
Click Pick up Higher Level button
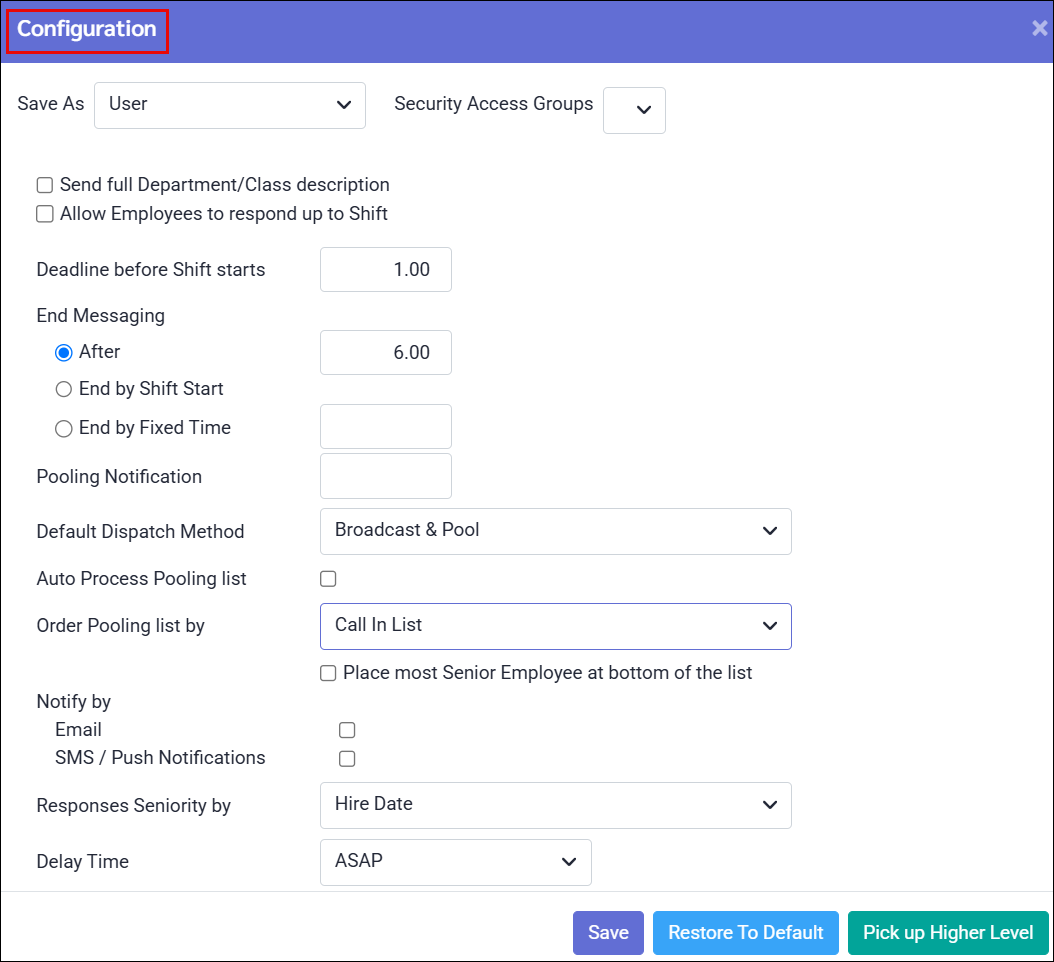(x=948, y=932)
